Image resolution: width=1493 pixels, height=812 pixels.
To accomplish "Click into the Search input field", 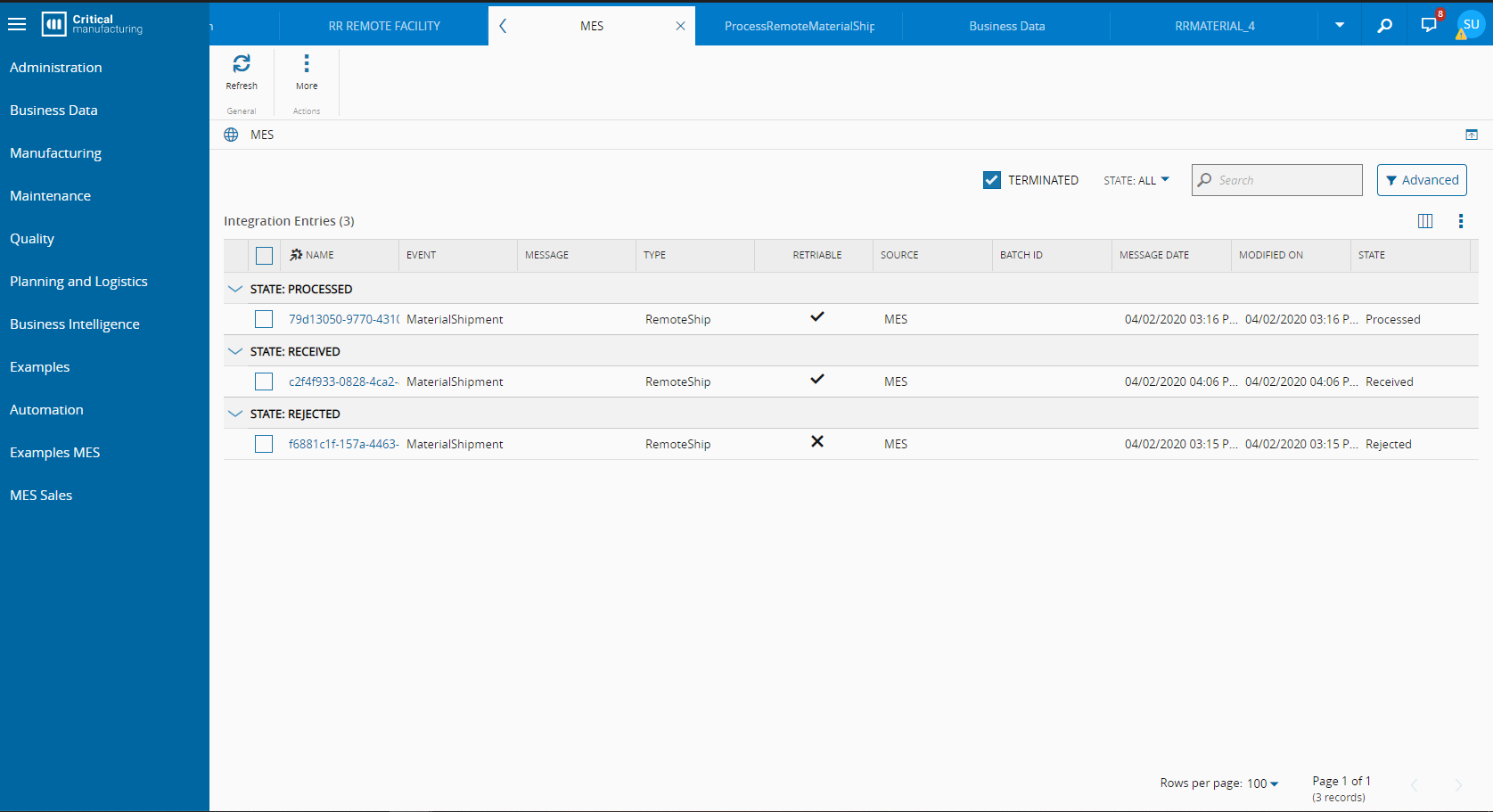I will coord(1285,180).
